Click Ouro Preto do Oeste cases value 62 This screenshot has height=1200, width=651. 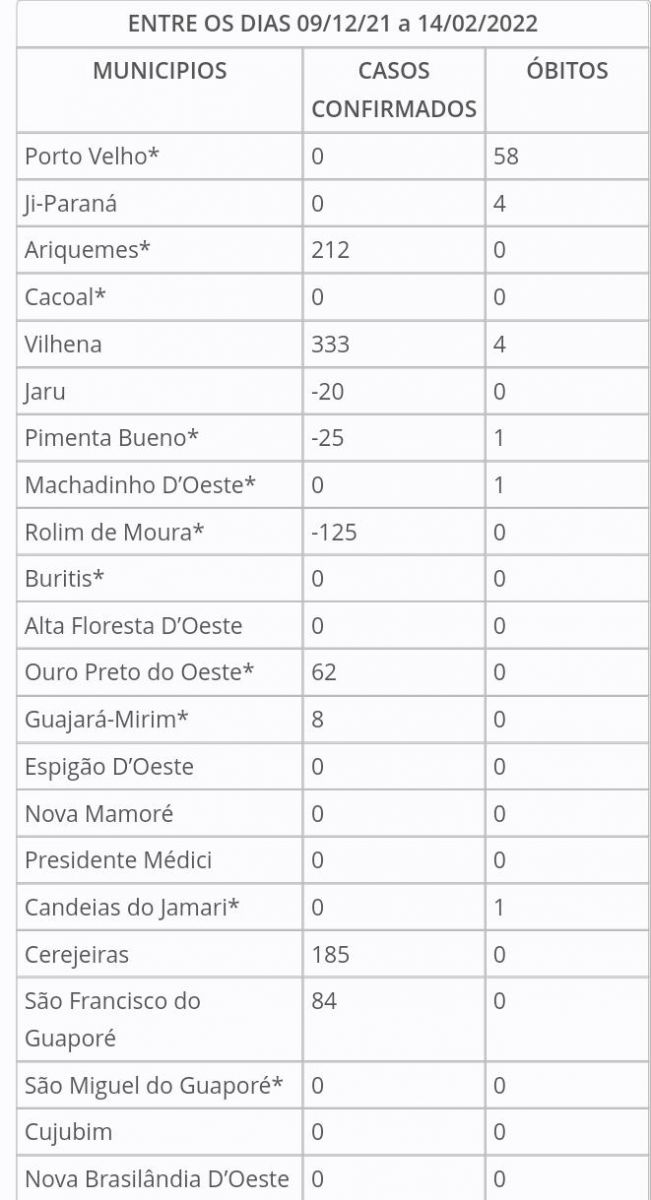pos(324,672)
